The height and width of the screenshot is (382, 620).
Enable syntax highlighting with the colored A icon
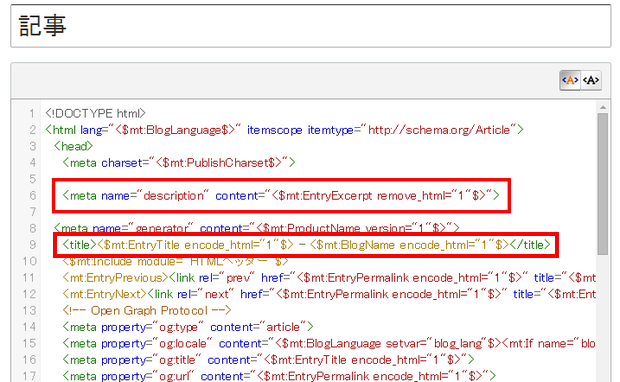(570, 80)
